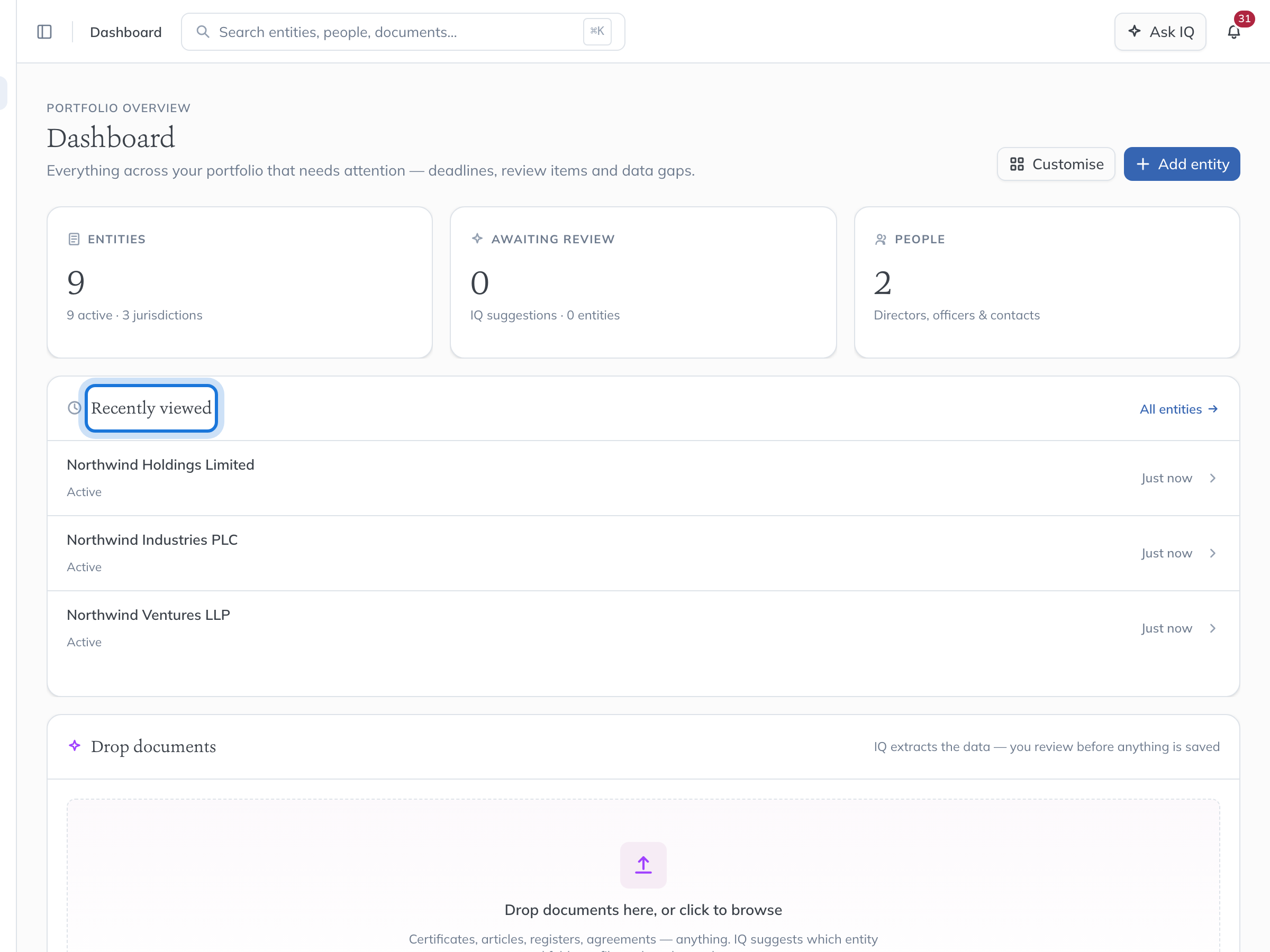Open the Awaiting Review count 0
The width and height of the screenshot is (1270, 952).
tap(479, 283)
